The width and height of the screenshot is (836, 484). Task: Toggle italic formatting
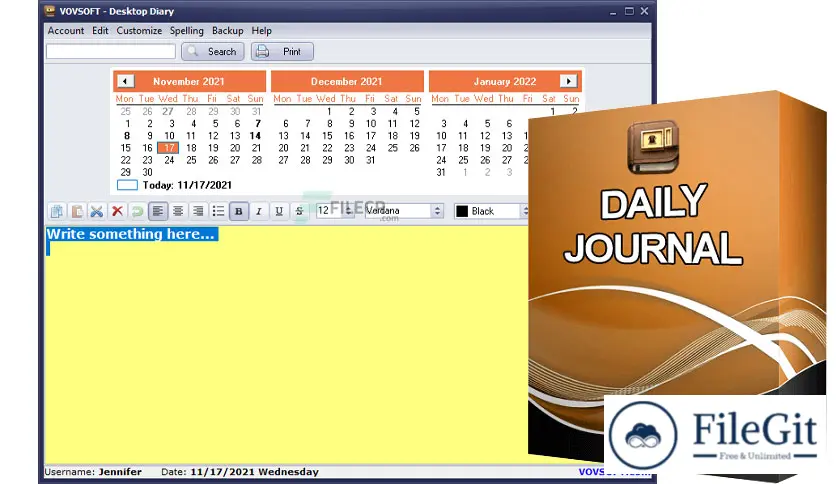(259, 211)
